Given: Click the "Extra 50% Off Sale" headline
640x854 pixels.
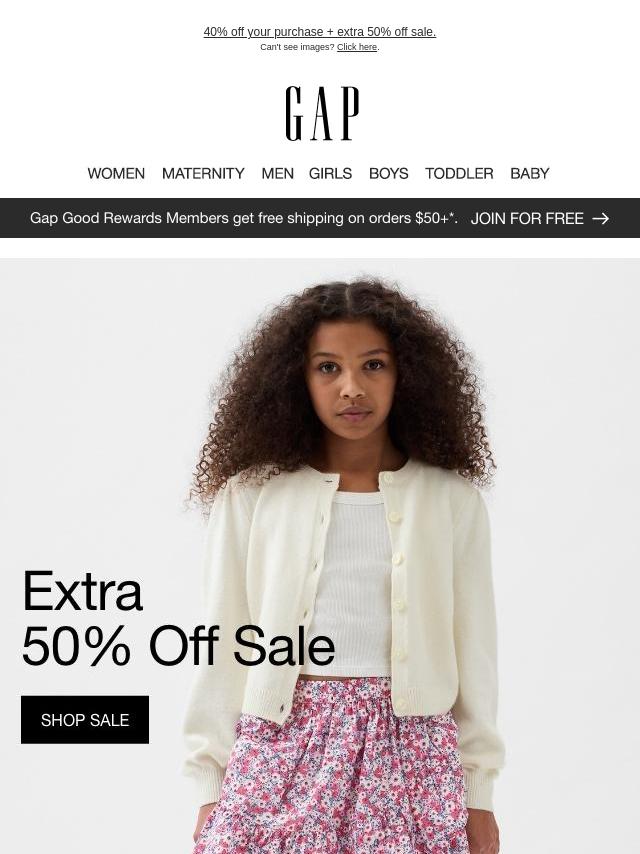Looking at the screenshot, I should click(x=178, y=618).
